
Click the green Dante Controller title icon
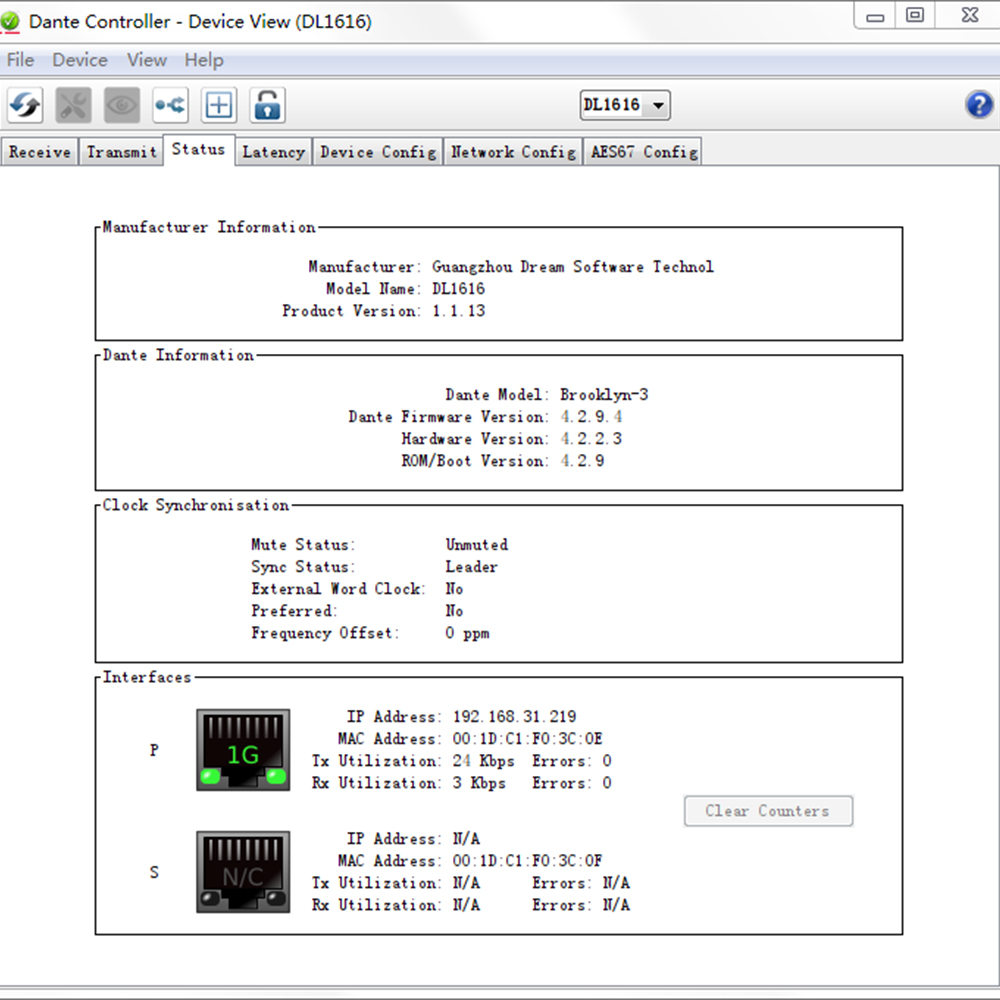click(10, 22)
